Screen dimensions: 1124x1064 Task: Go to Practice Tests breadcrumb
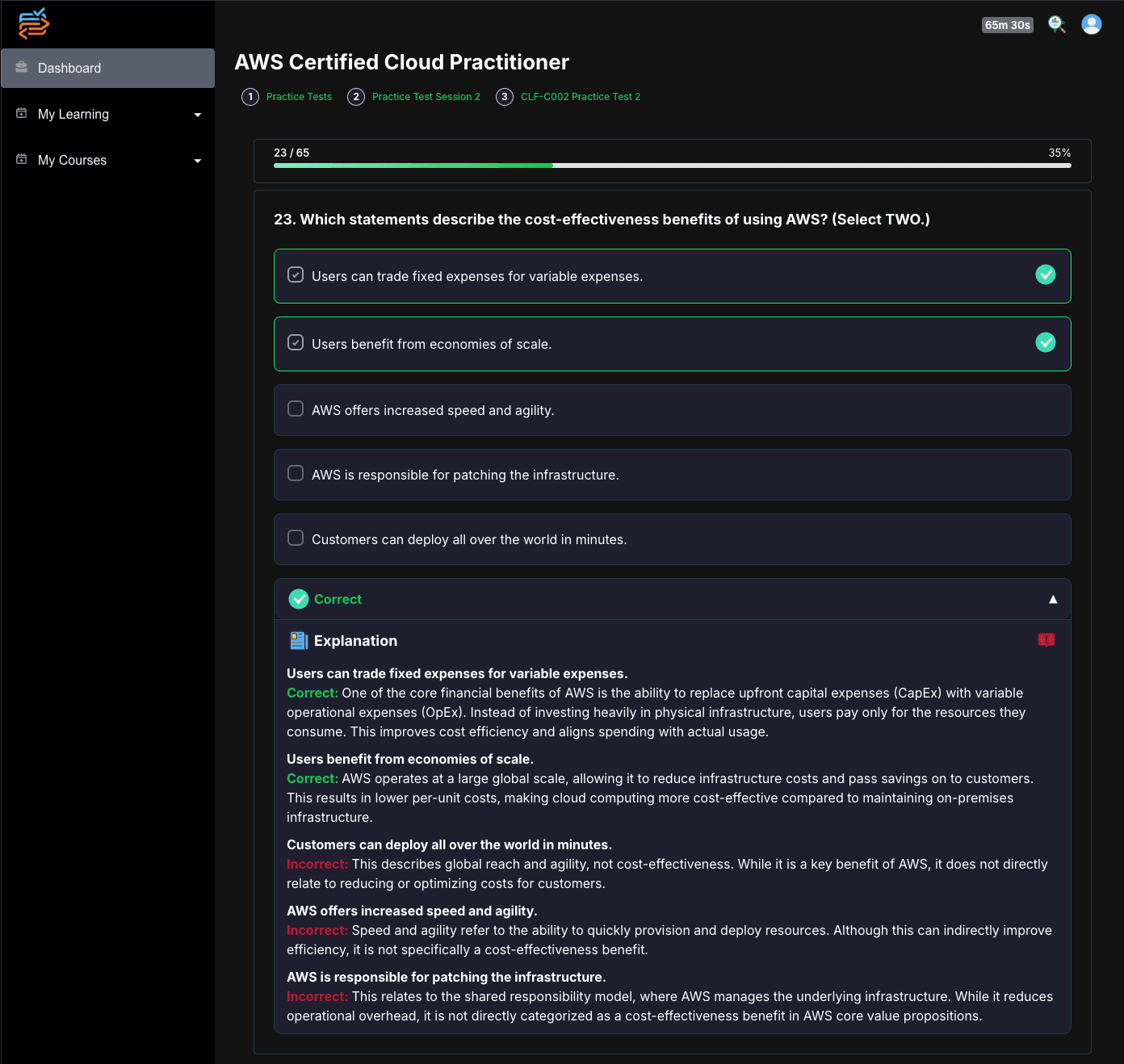coord(298,96)
